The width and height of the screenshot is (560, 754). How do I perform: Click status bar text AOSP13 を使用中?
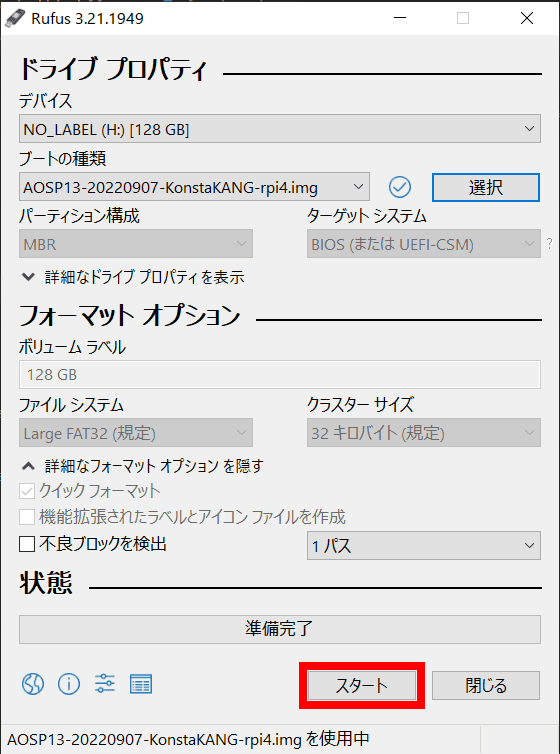click(188, 739)
